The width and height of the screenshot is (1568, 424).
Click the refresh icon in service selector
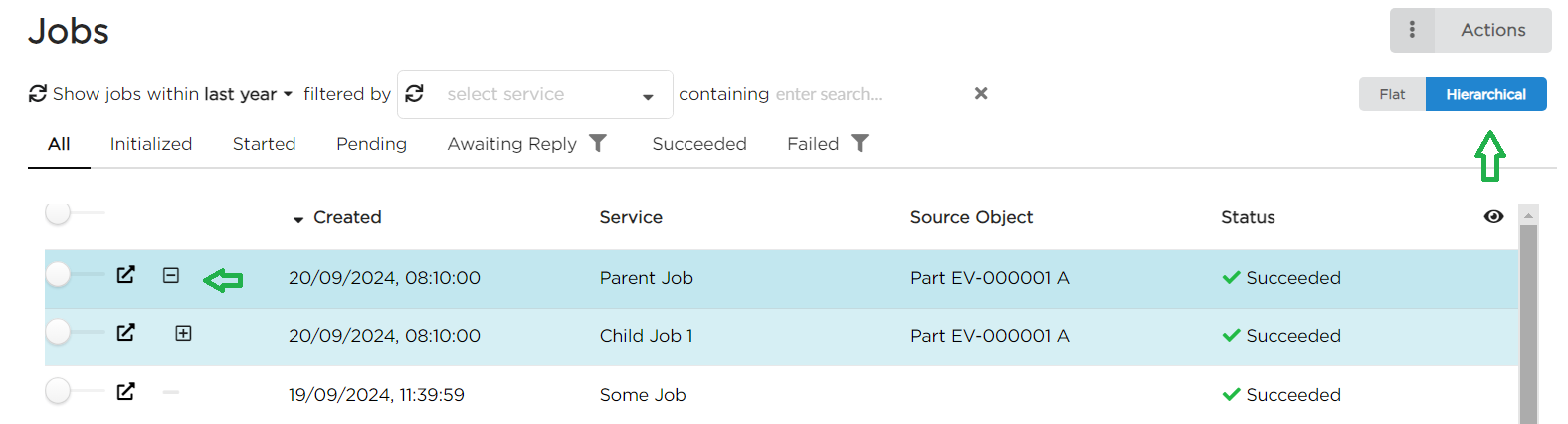coord(415,94)
